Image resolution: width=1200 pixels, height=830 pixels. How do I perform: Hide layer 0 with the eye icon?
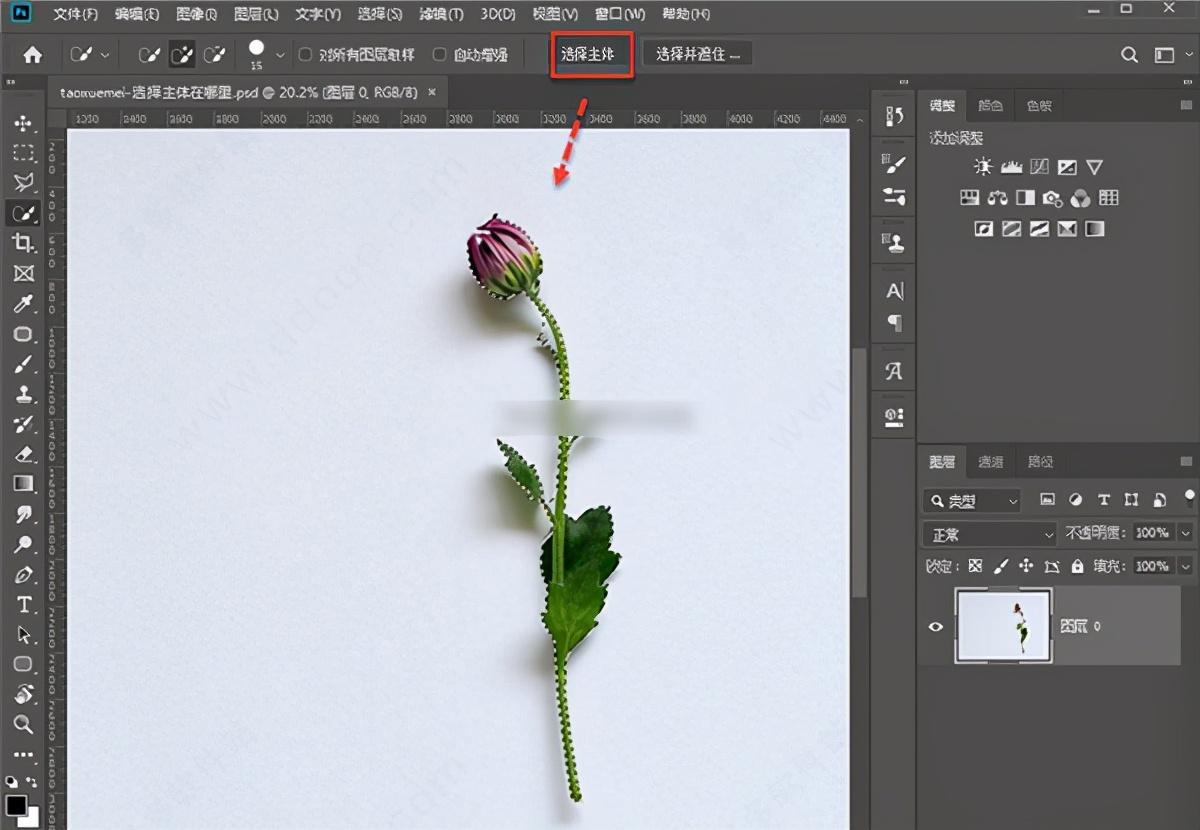point(936,626)
